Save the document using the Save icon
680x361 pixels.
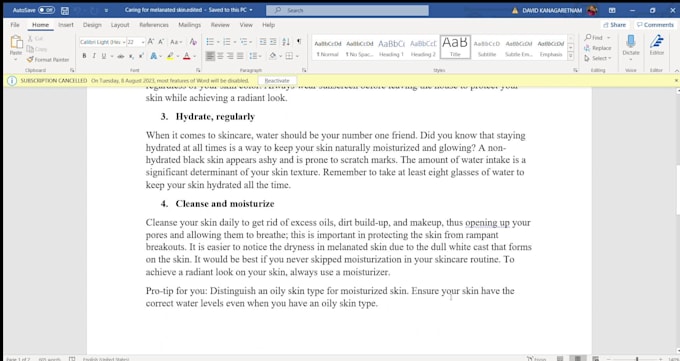click(65, 10)
